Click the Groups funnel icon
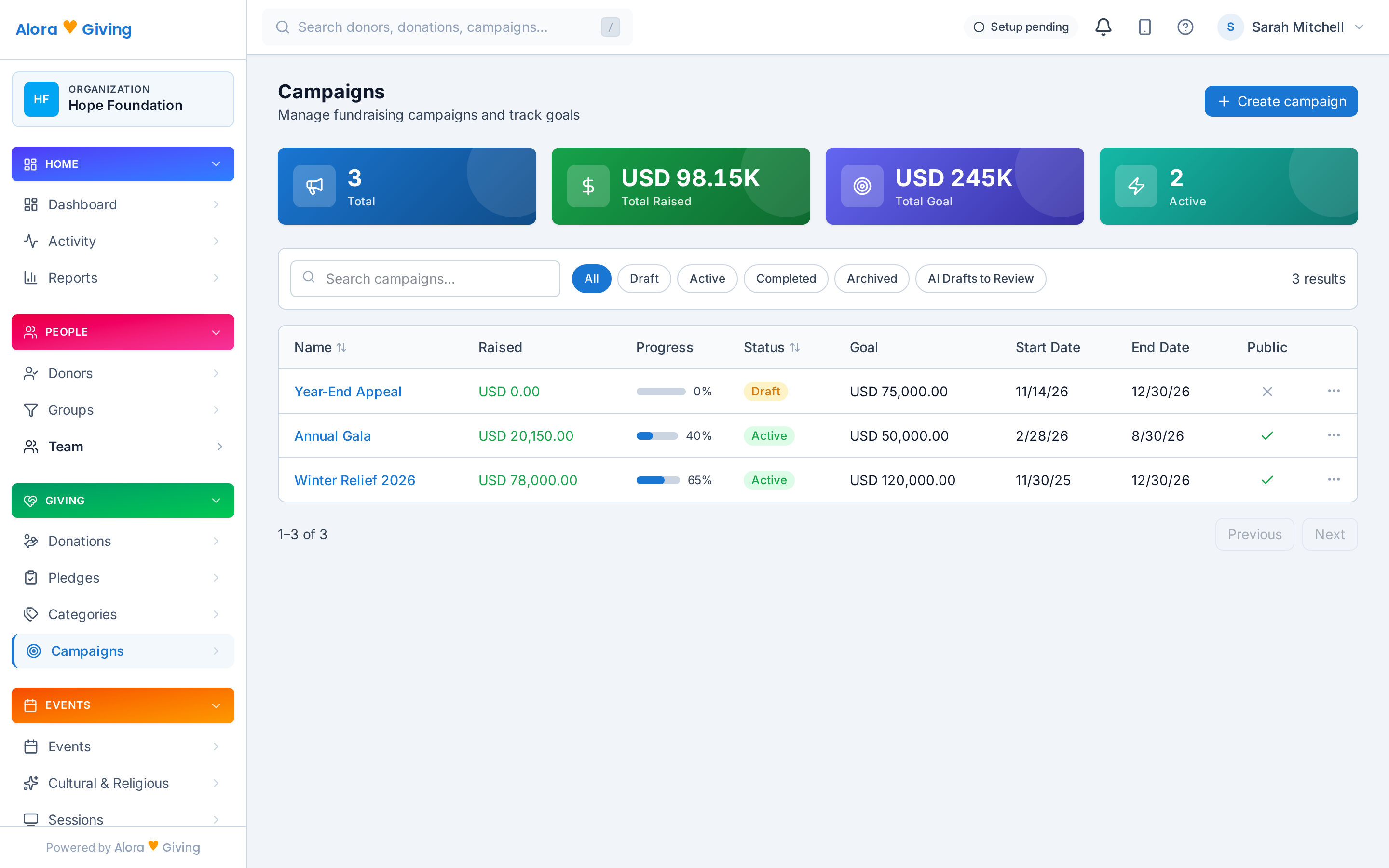Image resolution: width=1389 pixels, height=868 pixels. [x=30, y=410]
